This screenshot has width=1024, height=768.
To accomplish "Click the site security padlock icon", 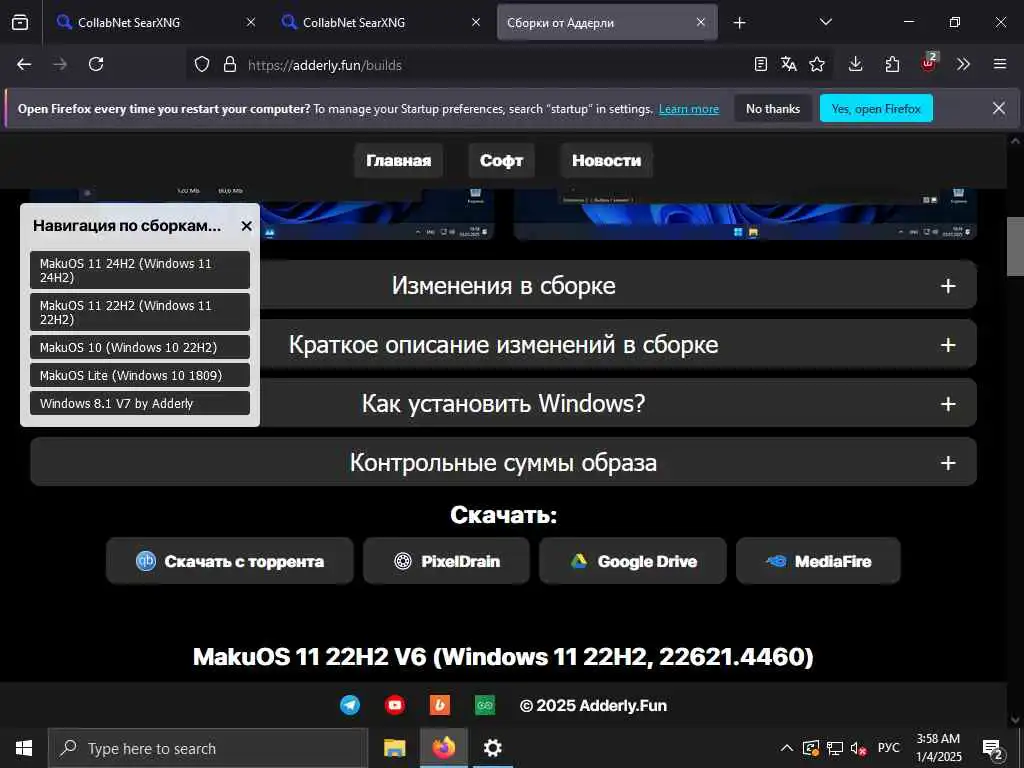I will pyautogui.click(x=229, y=65).
